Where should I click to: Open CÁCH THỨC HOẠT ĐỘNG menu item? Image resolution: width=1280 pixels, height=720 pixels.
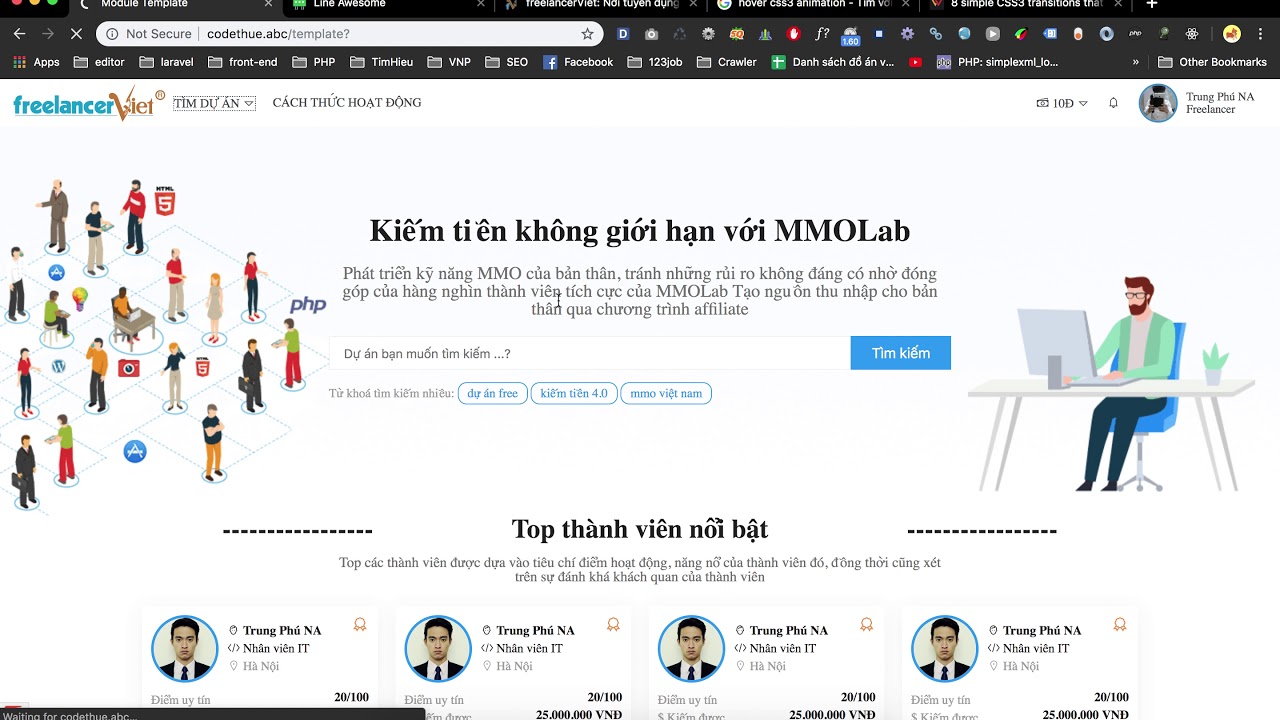coord(347,103)
